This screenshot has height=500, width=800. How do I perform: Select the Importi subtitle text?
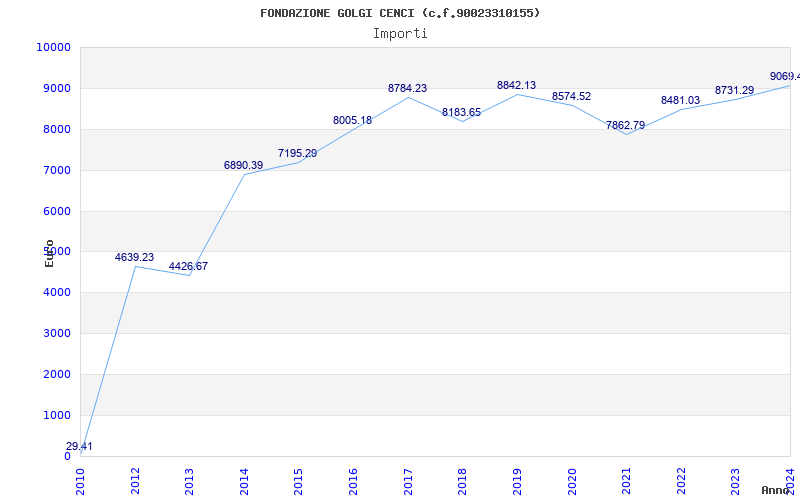[x=400, y=34]
